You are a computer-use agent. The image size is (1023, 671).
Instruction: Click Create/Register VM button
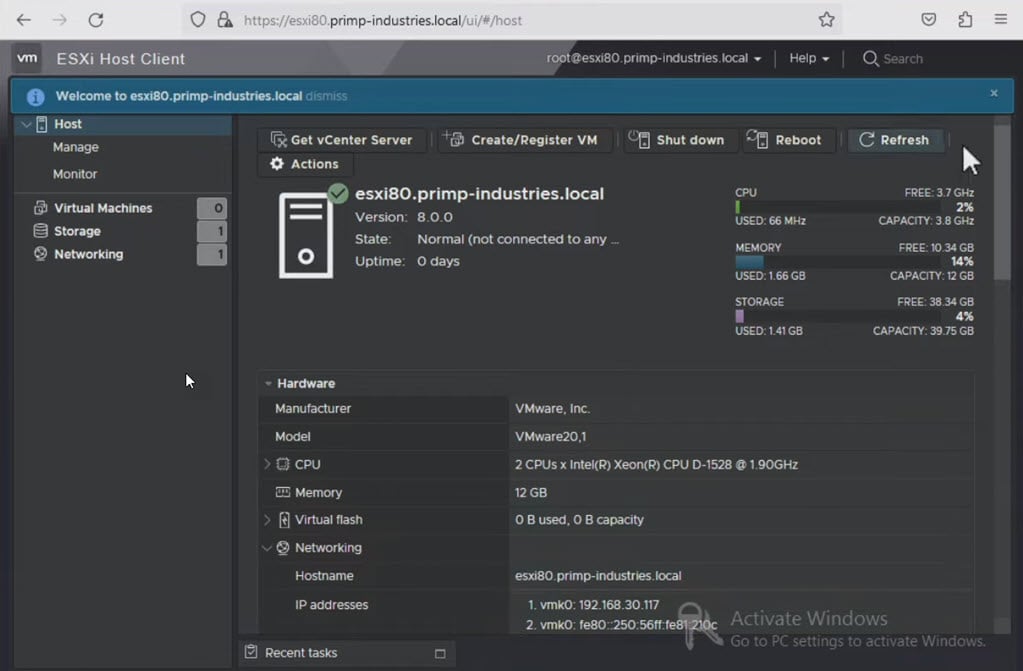pyautogui.click(x=526, y=140)
